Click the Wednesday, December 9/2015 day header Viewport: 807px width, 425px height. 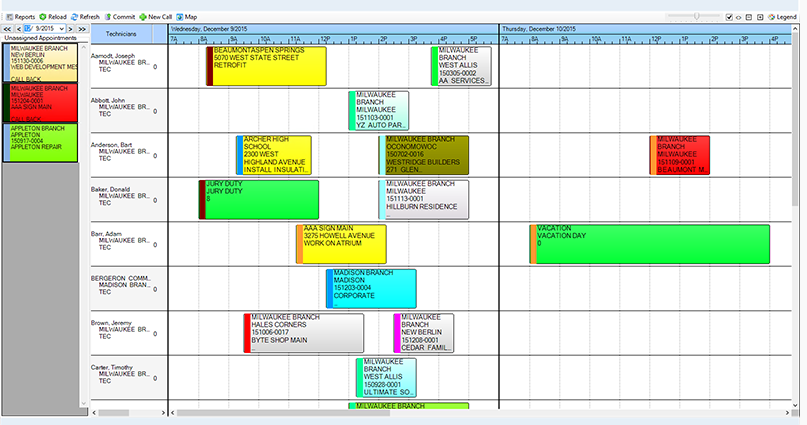(x=334, y=29)
